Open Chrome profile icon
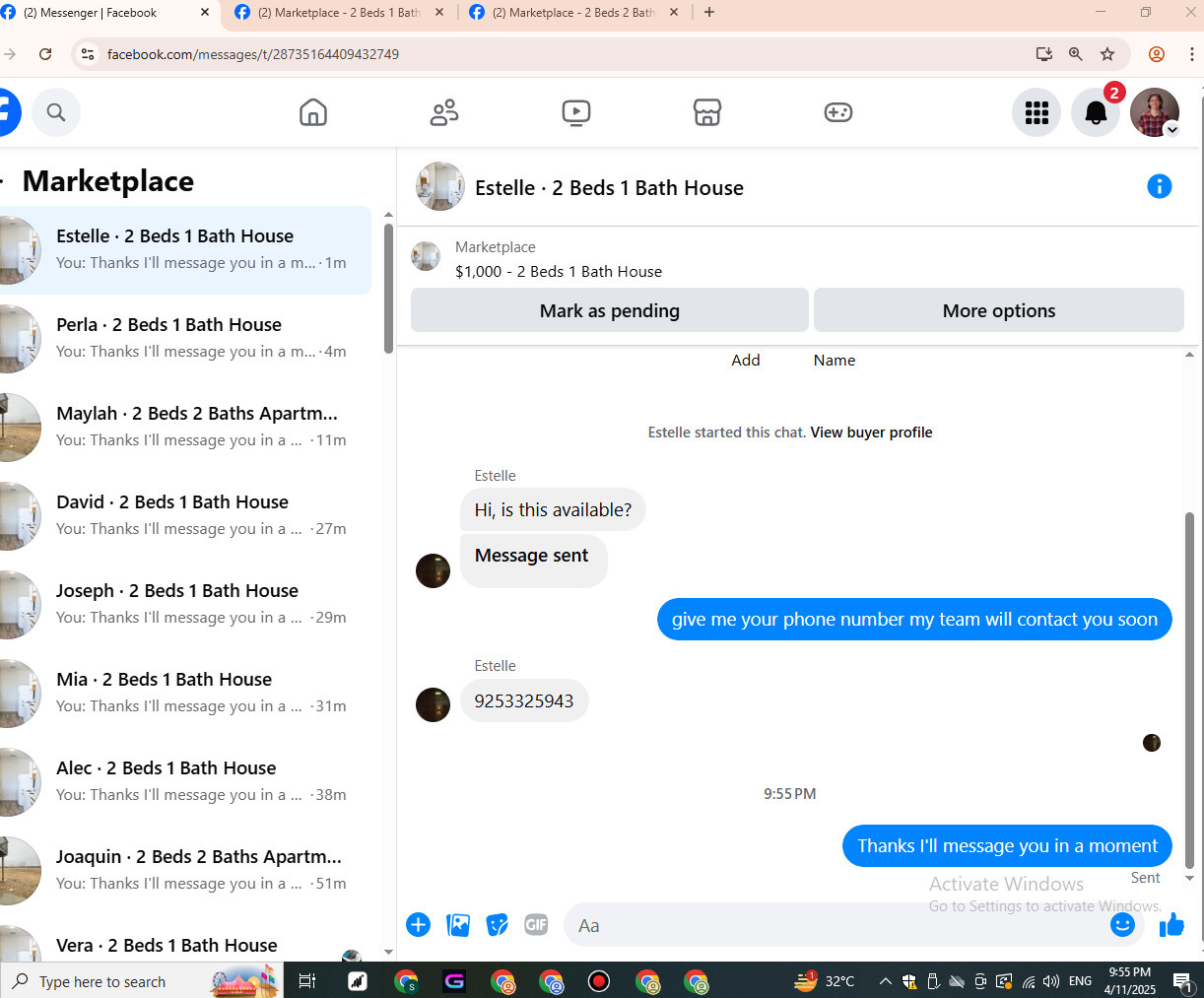Viewport: 1204px width, 998px height. [1157, 54]
